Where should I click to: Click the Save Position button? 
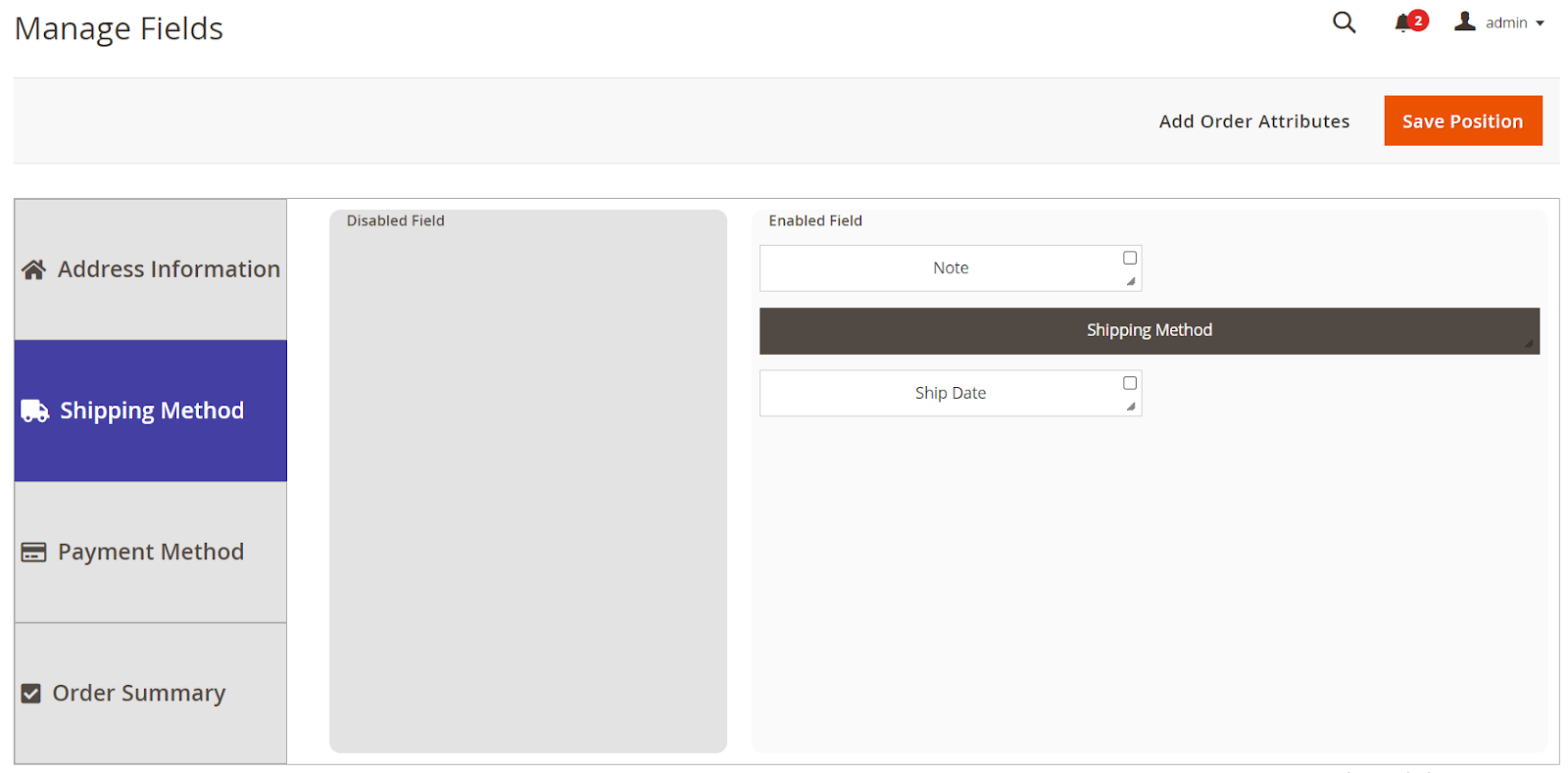[1462, 121]
